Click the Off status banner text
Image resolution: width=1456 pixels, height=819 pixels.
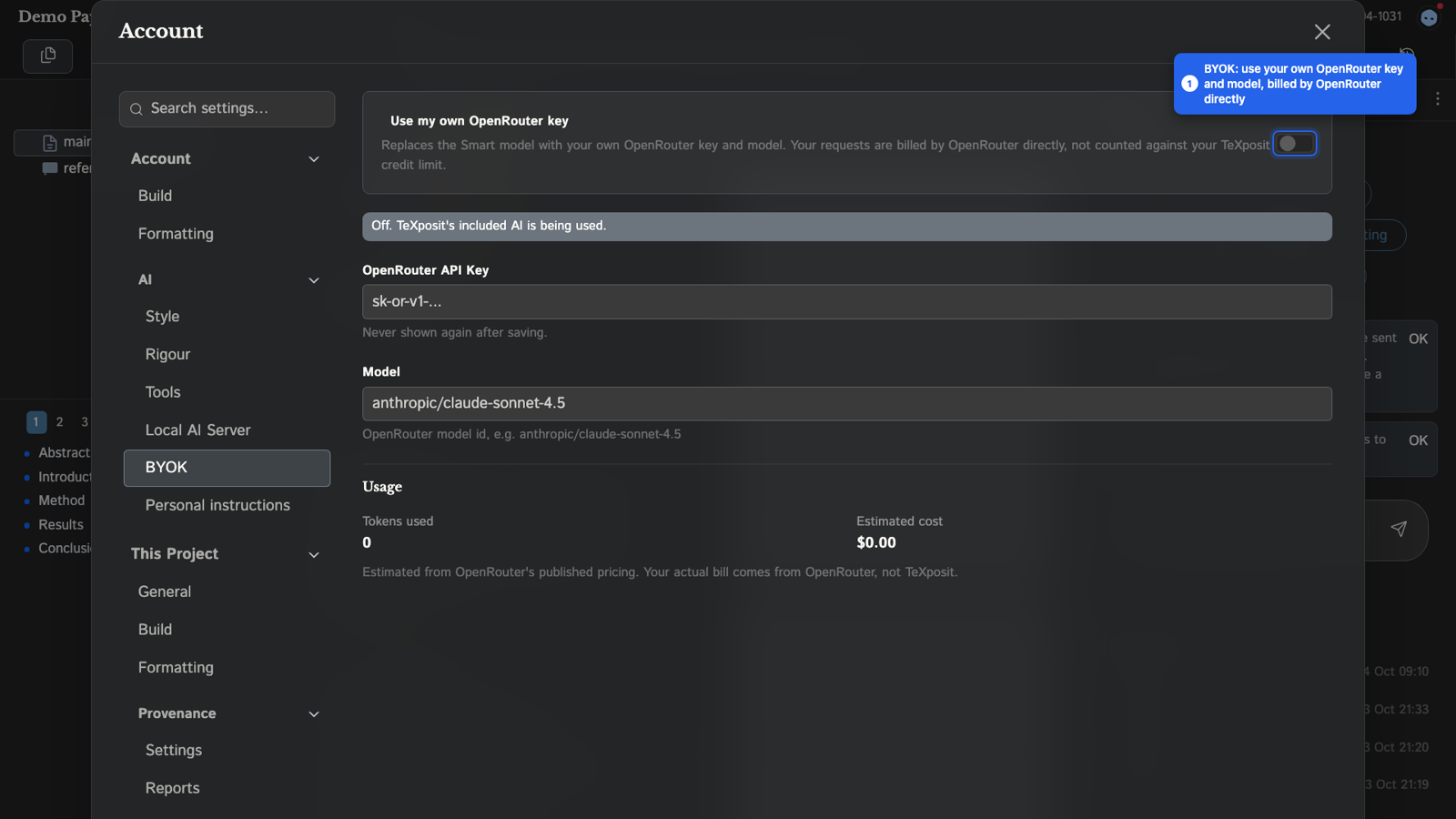point(489,226)
